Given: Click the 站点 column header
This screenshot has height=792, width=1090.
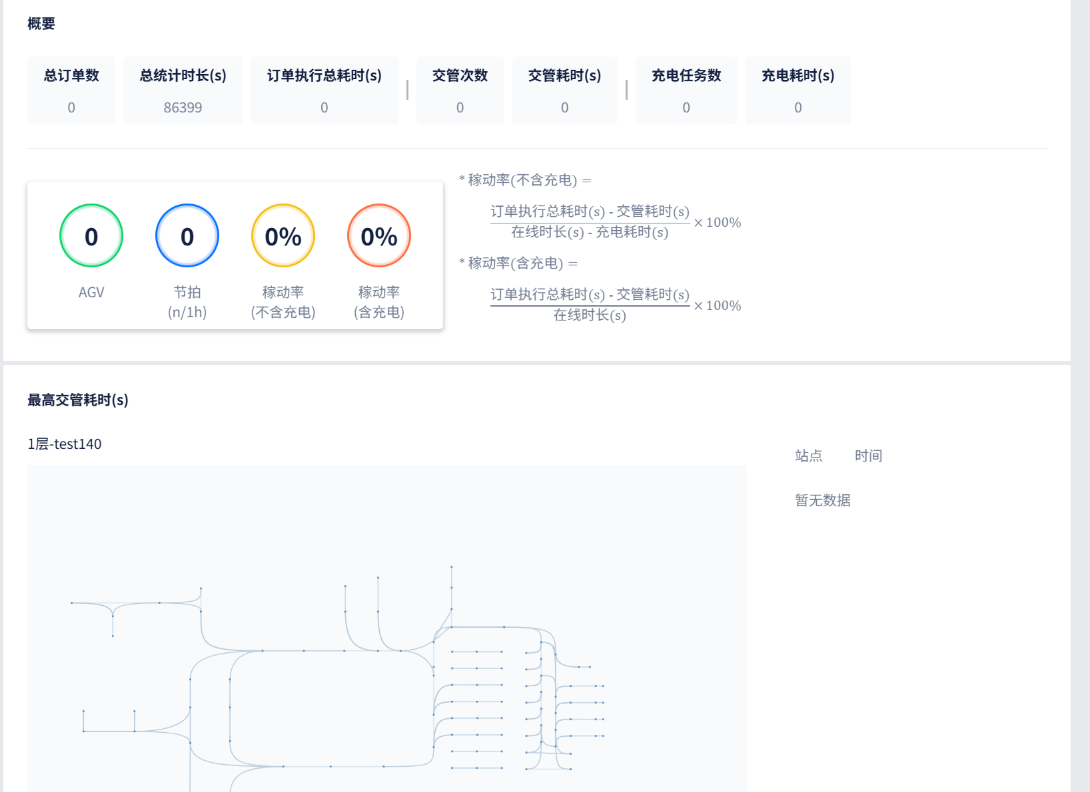Looking at the screenshot, I should point(808,455).
